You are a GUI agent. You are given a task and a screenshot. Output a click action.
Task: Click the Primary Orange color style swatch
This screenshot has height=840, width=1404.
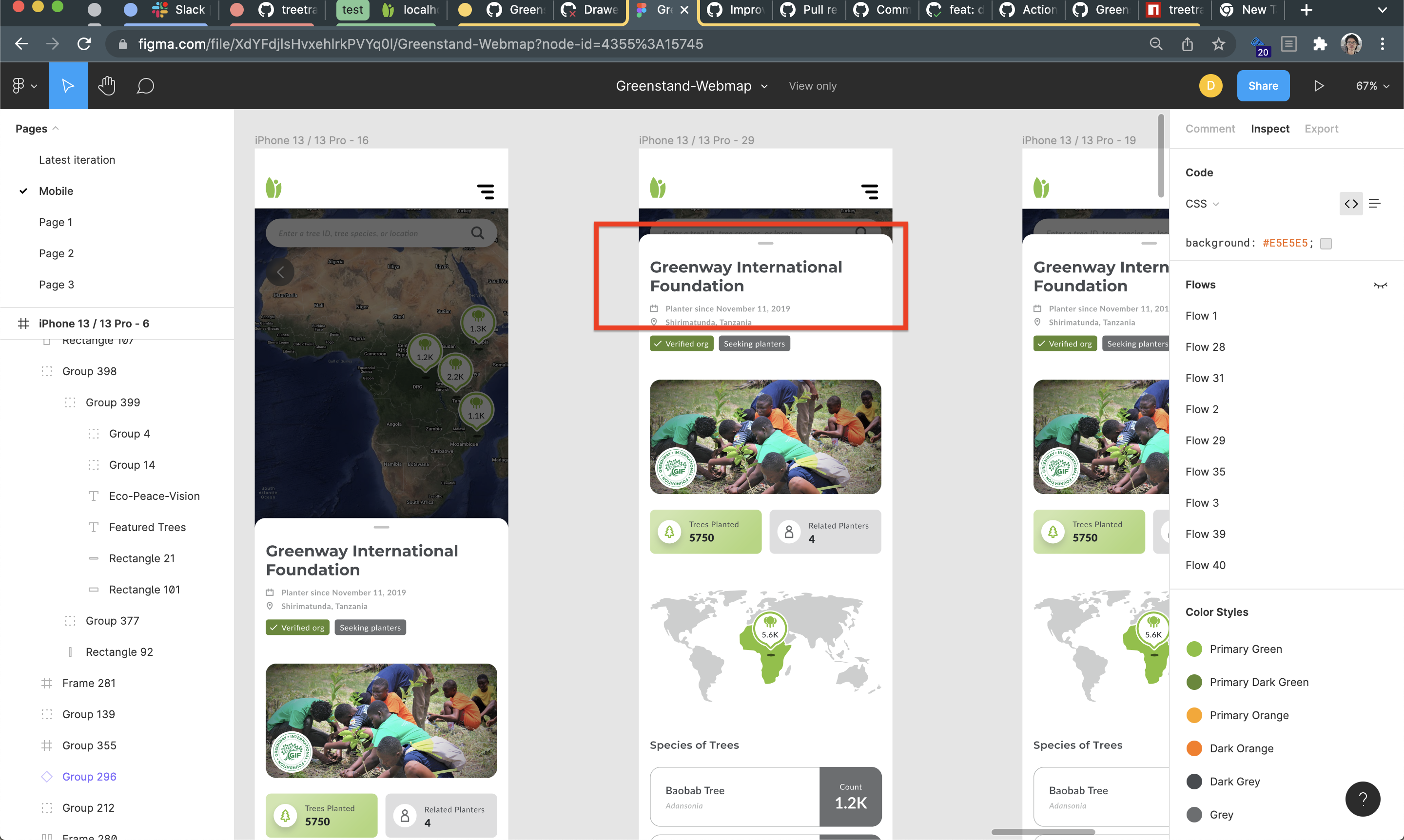tap(1194, 715)
